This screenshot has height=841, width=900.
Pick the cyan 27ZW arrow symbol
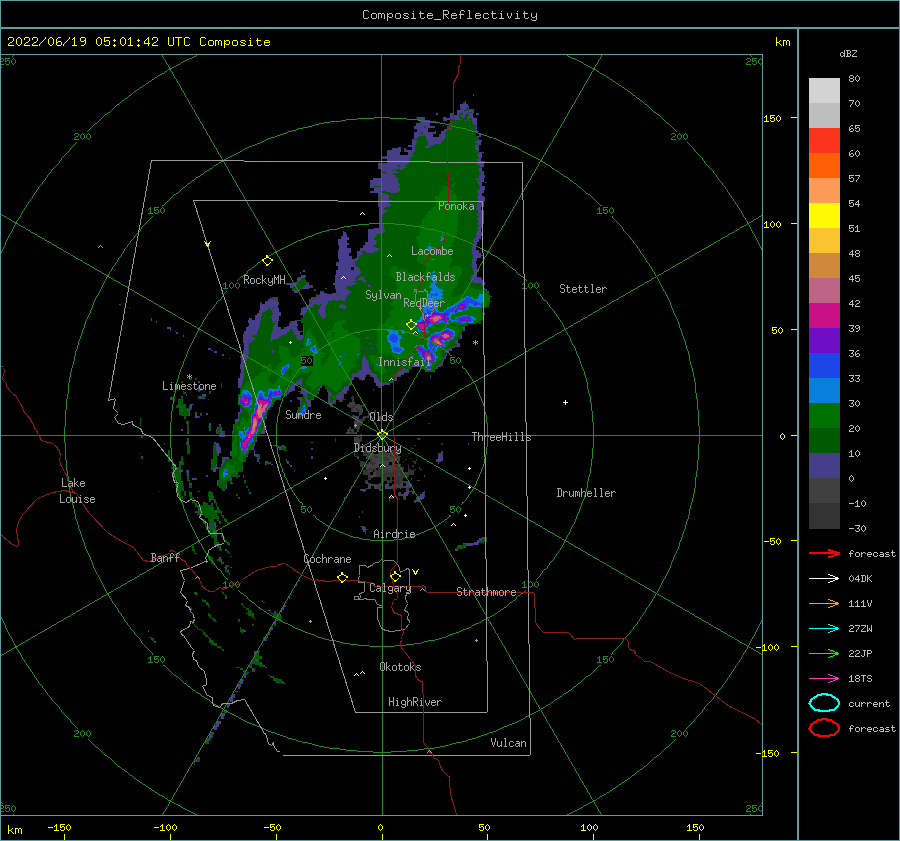click(824, 629)
